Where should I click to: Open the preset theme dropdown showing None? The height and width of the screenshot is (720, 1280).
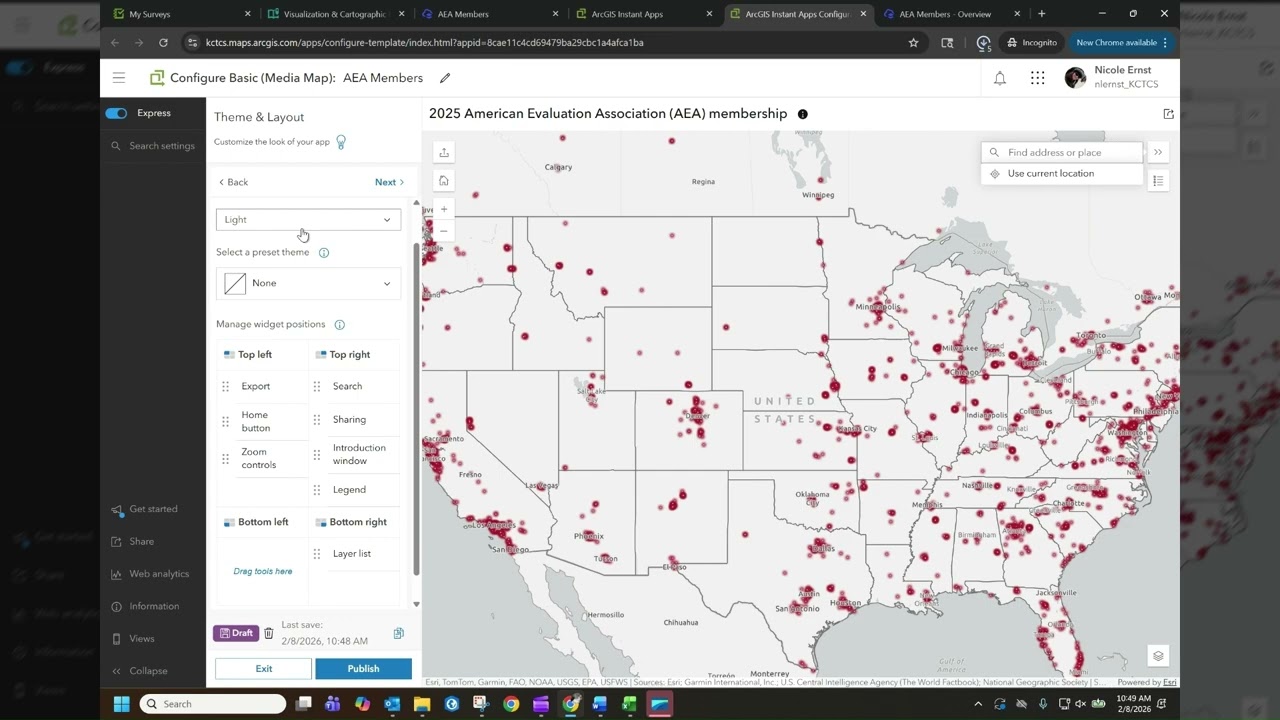(308, 284)
